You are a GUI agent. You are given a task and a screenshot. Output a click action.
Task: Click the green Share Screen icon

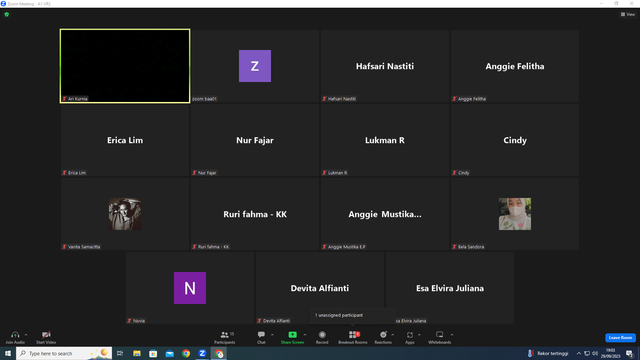(292, 335)
